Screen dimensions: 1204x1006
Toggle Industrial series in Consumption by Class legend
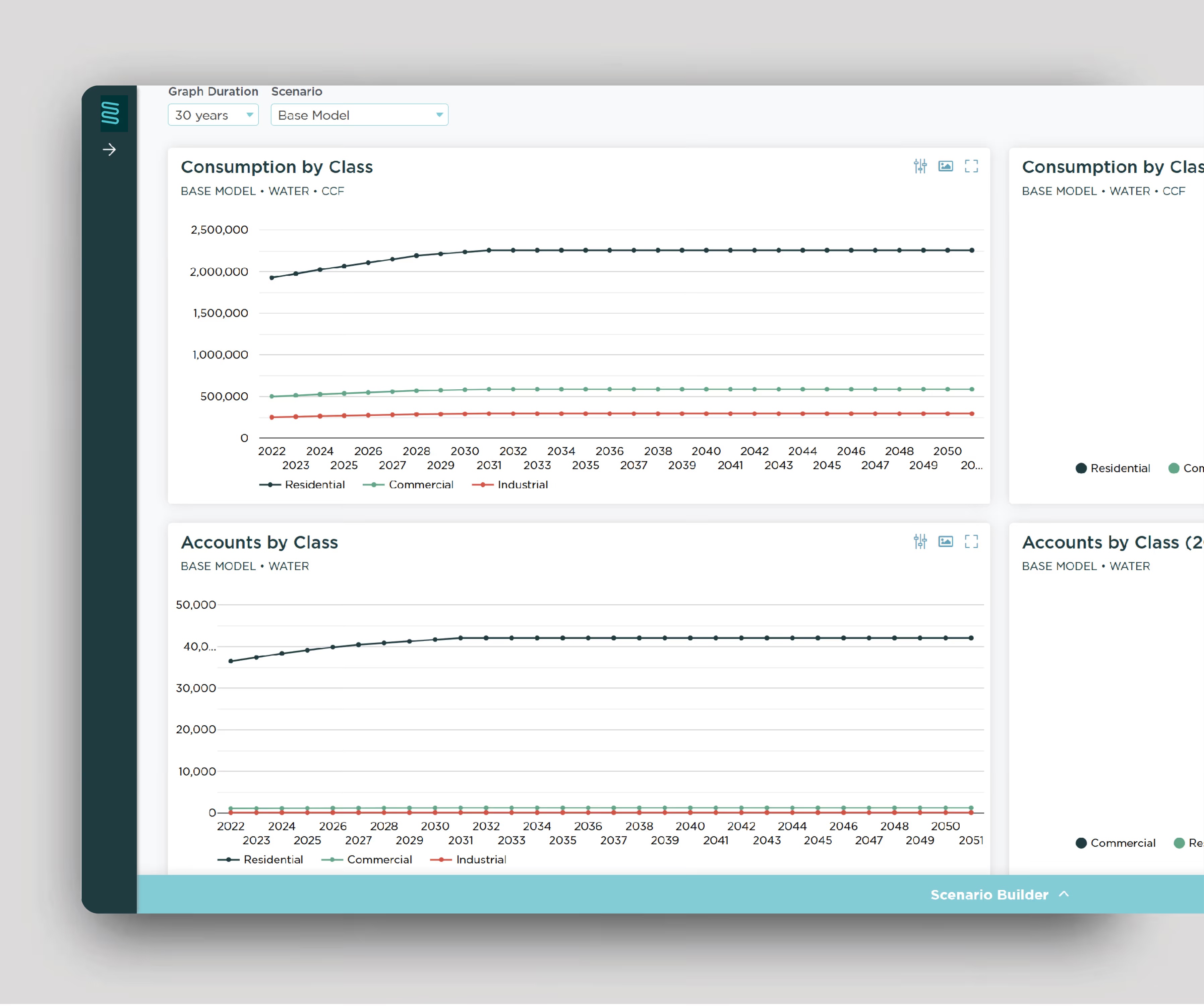[510, 485]
